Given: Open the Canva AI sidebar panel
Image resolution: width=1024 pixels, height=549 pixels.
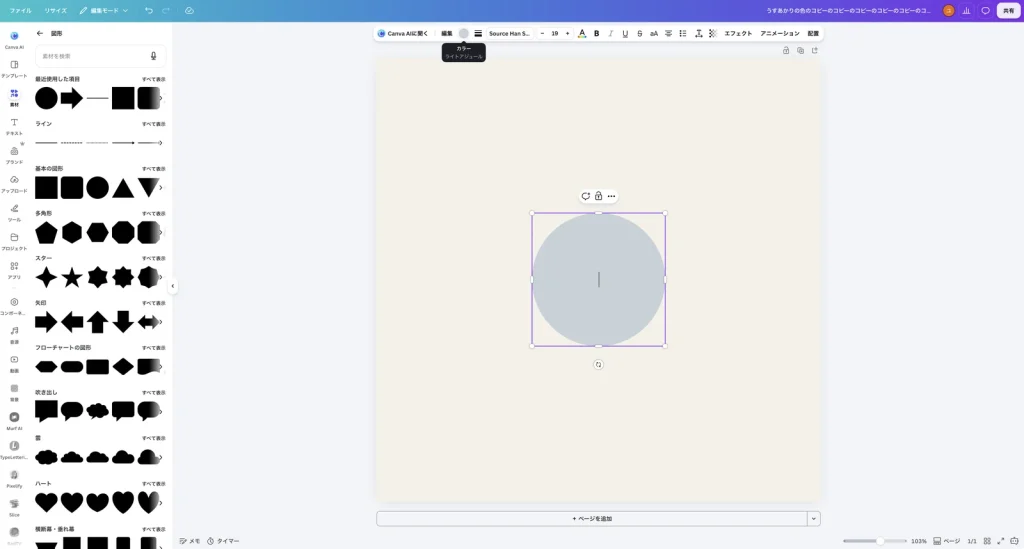Looking at the screenshot, I should pyautogui.click(x=14, y=40).
